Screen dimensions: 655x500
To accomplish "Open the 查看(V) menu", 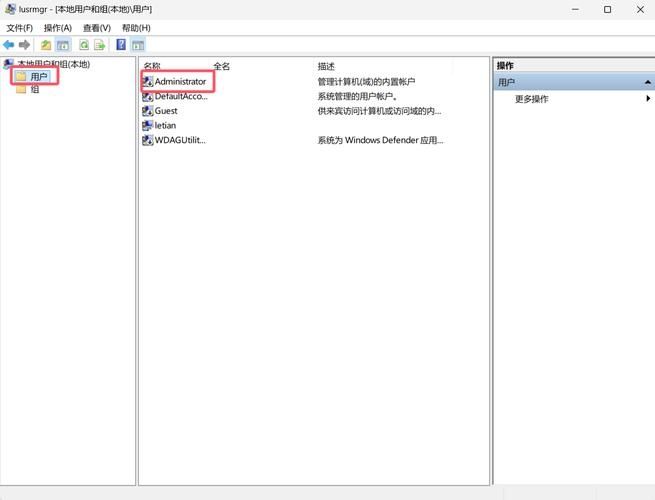I will pos(97,28).
